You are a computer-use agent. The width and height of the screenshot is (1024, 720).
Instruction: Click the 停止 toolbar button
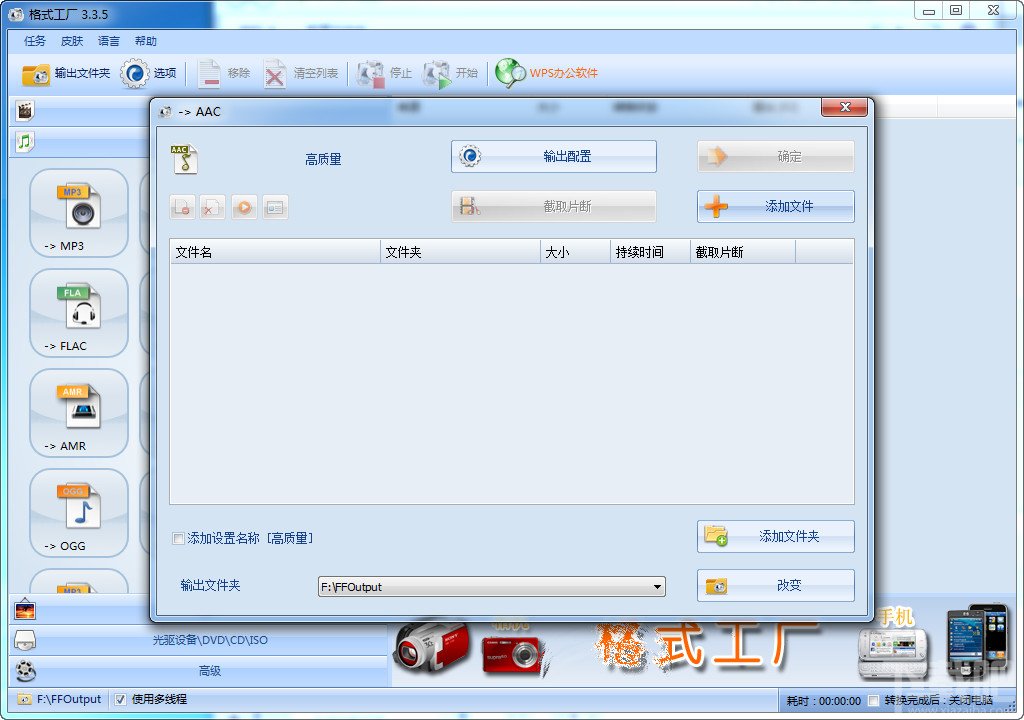point(384,73)
